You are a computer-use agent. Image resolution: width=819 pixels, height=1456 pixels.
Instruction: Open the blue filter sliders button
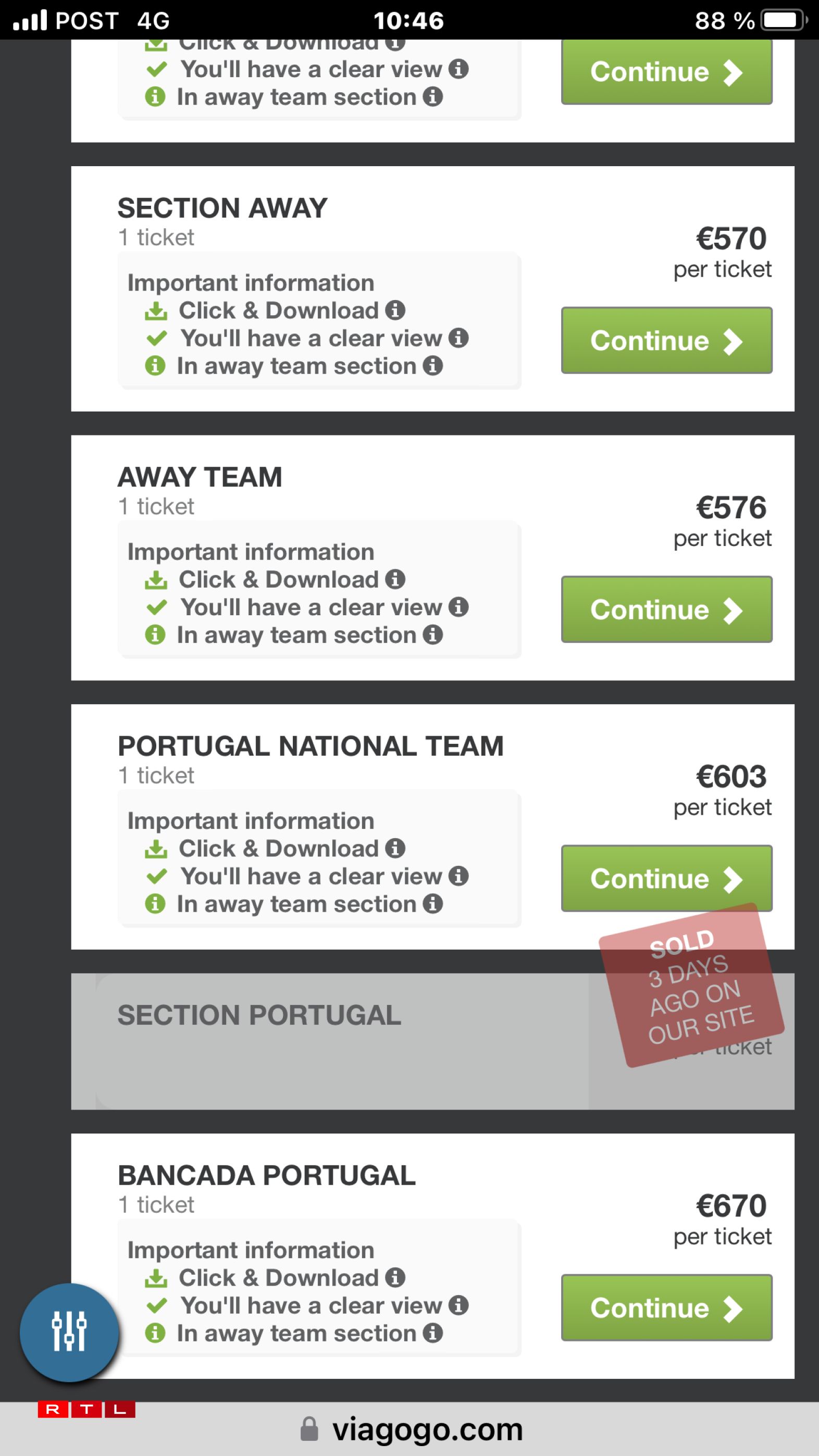(x=69, y=1331)
